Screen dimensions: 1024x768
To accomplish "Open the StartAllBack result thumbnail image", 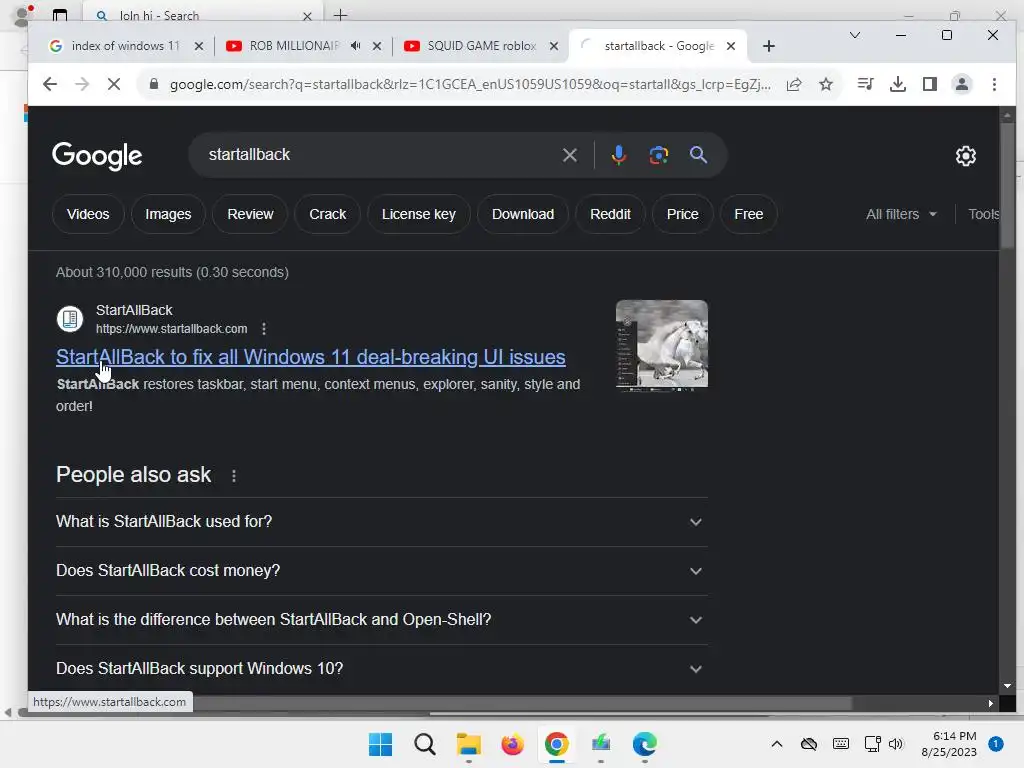I will coord(662,344).
